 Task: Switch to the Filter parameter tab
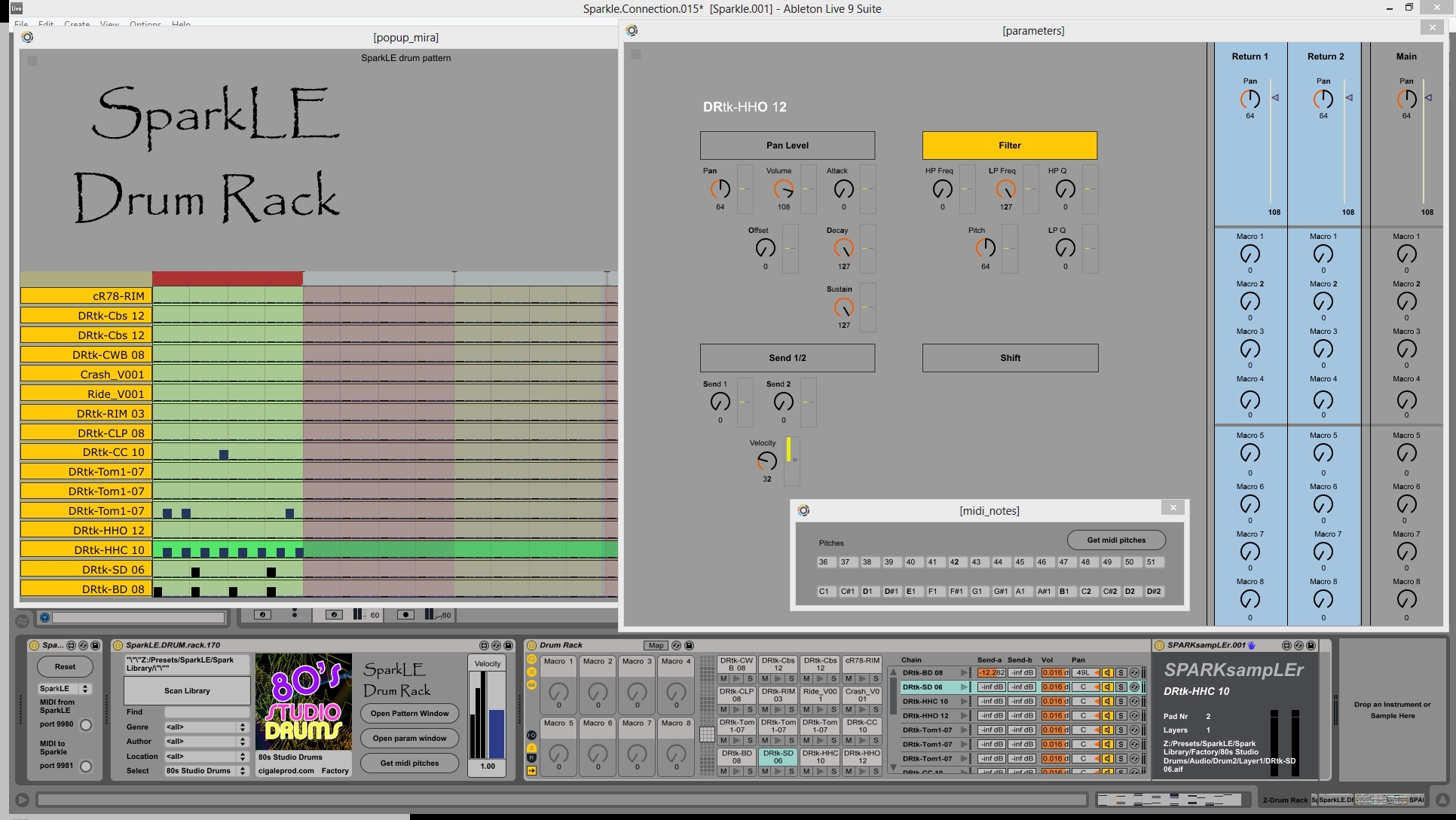tap(1009, 145)
